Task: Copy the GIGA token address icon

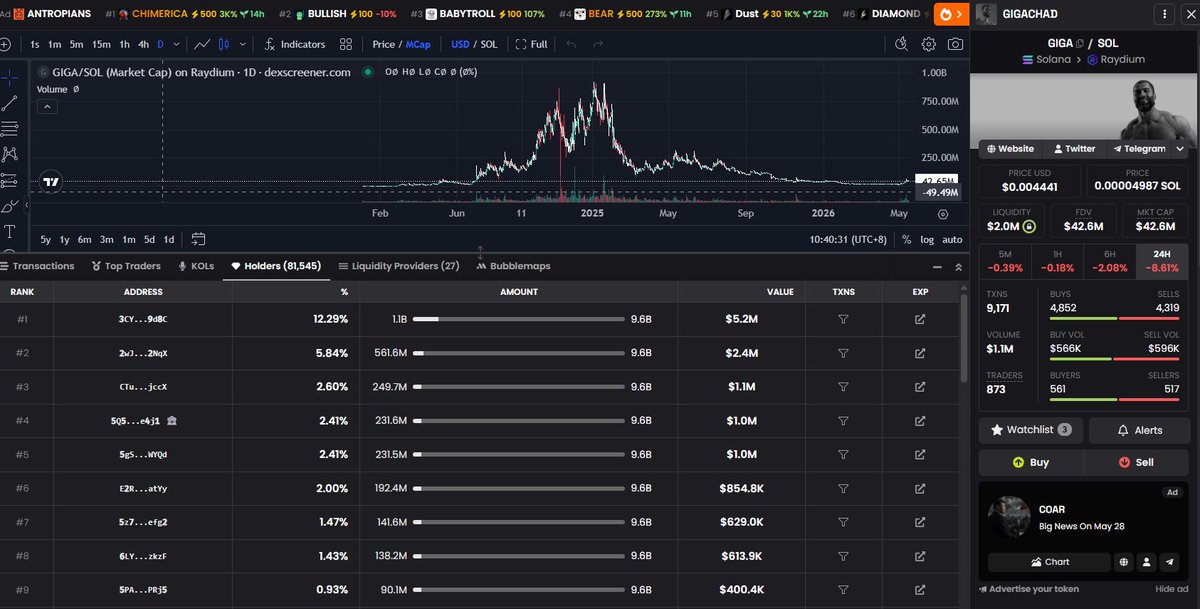Action: coord(1079,43)
